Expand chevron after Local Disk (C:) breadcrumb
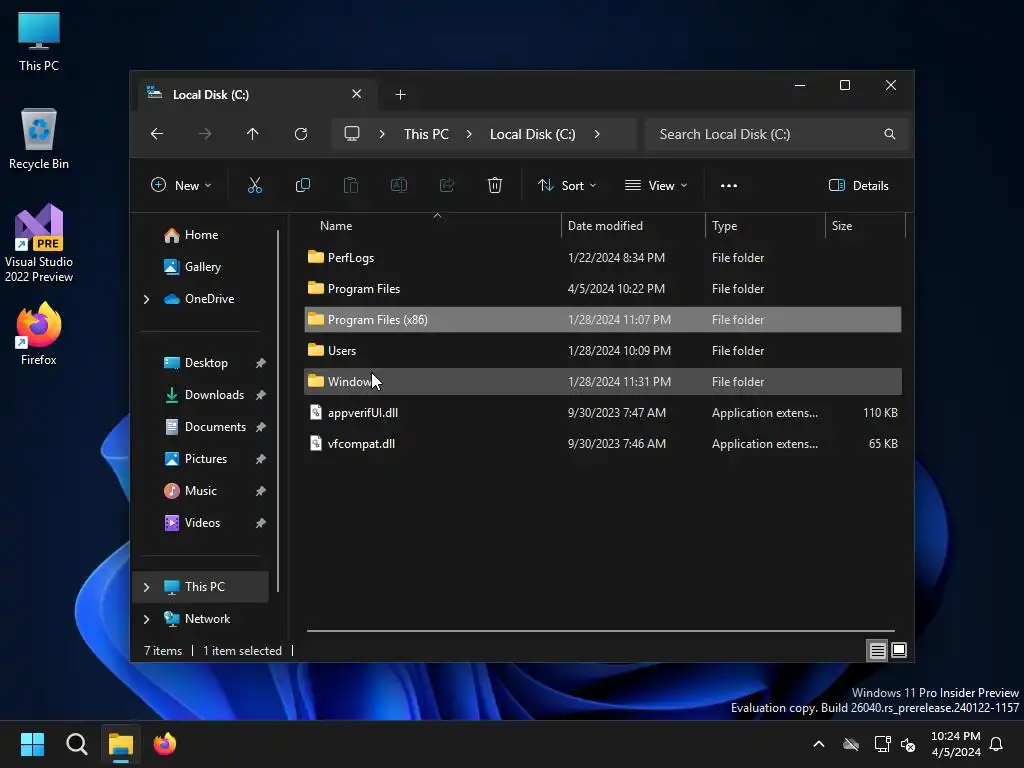Screen dimensions: 1024x768 click(597, 134)
